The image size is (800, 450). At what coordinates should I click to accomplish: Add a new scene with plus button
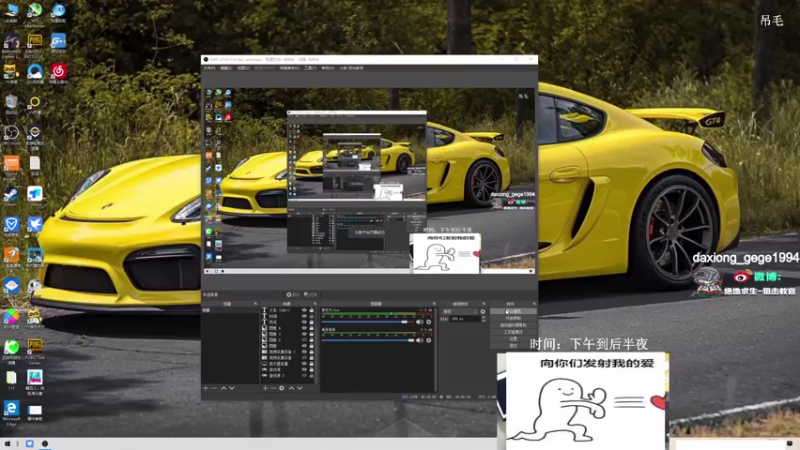[206, 388]
